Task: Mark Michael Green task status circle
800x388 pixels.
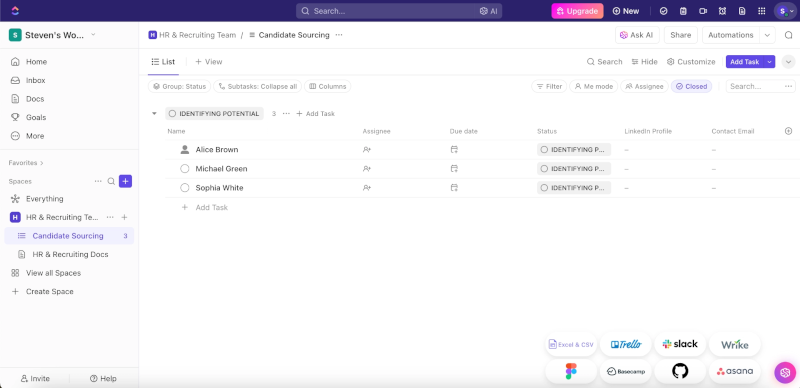Action: click(185, 168)
